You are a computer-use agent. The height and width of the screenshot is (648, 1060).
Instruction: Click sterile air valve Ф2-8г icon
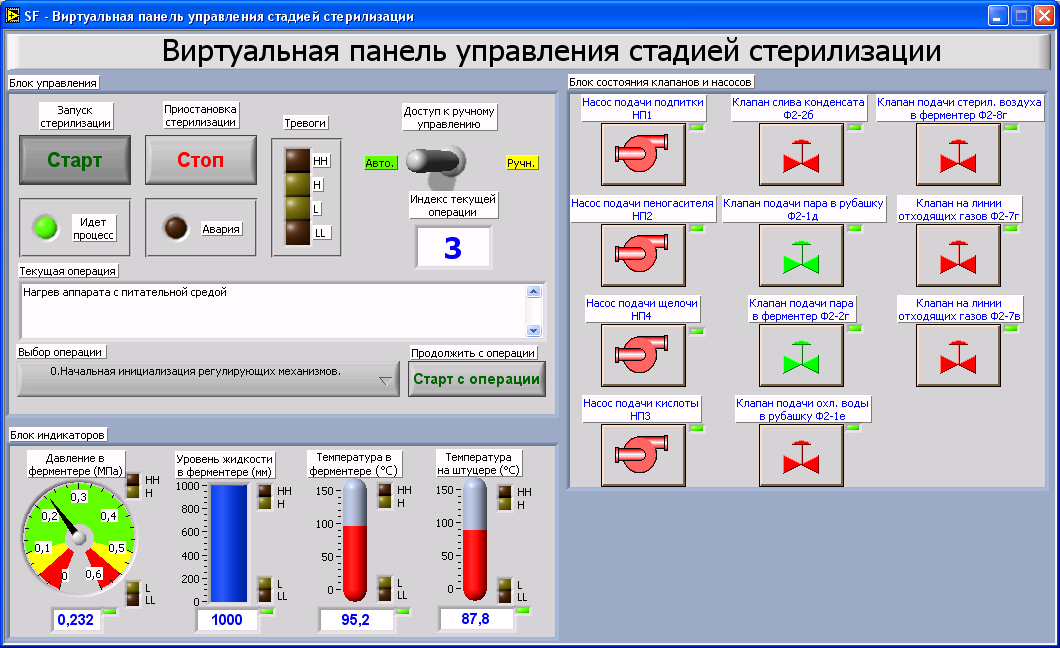[958, 155]
